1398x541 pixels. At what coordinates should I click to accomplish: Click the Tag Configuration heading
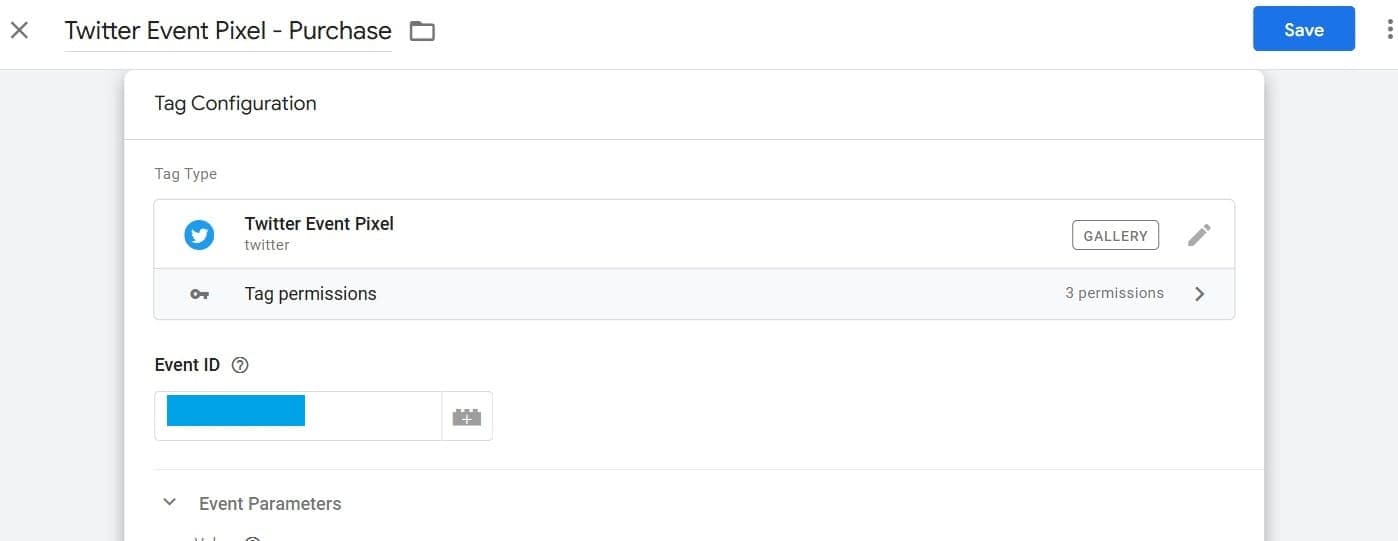[235, 103]
